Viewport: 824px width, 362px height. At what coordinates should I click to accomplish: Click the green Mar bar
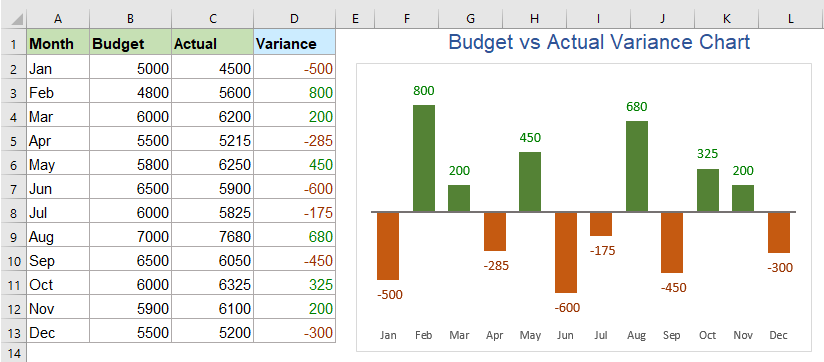[x=459, y=198]
